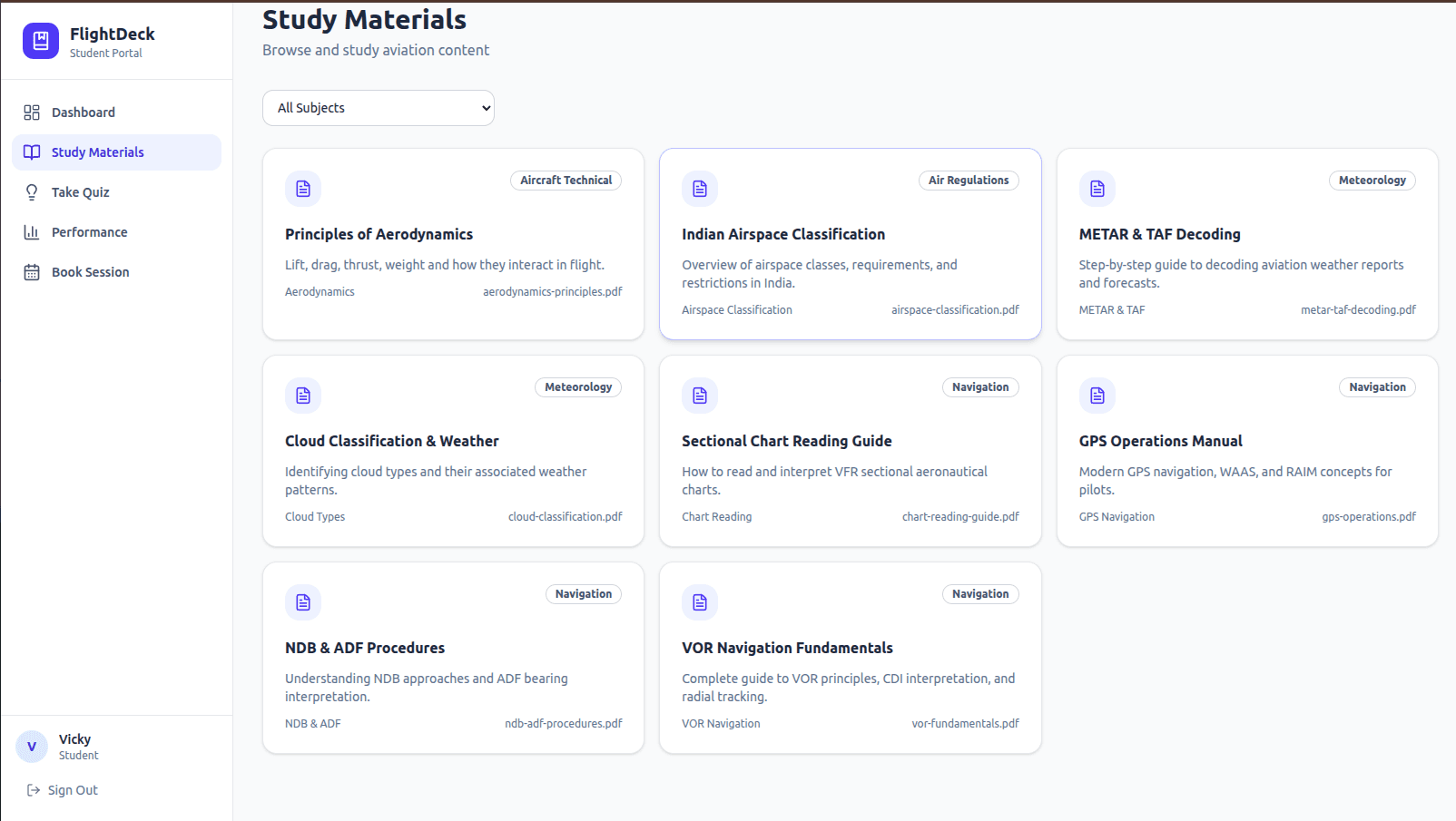Viewport: 1456px width, 821px height.
Task: Click the FlightDeck brand name
Action: tap(113, 34)
